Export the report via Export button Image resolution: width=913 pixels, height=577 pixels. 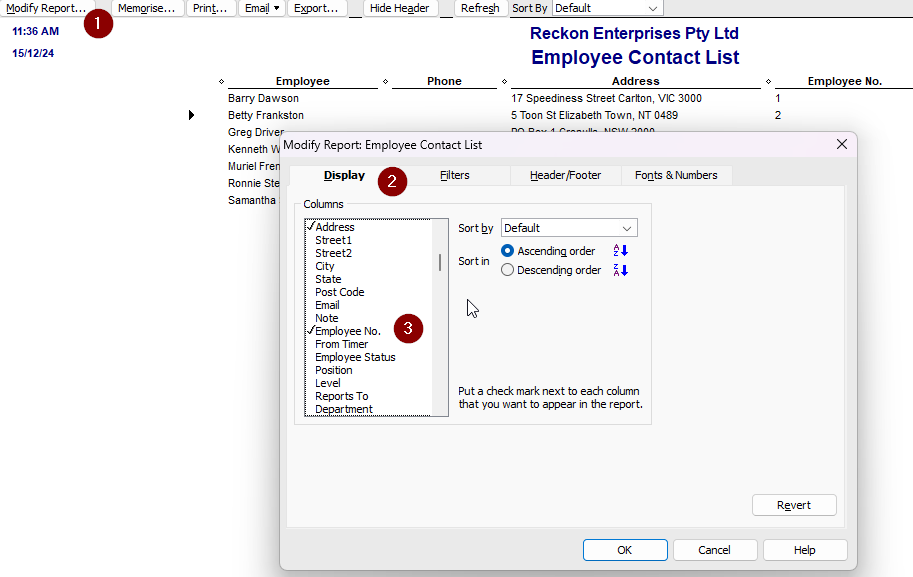[316, 8]
